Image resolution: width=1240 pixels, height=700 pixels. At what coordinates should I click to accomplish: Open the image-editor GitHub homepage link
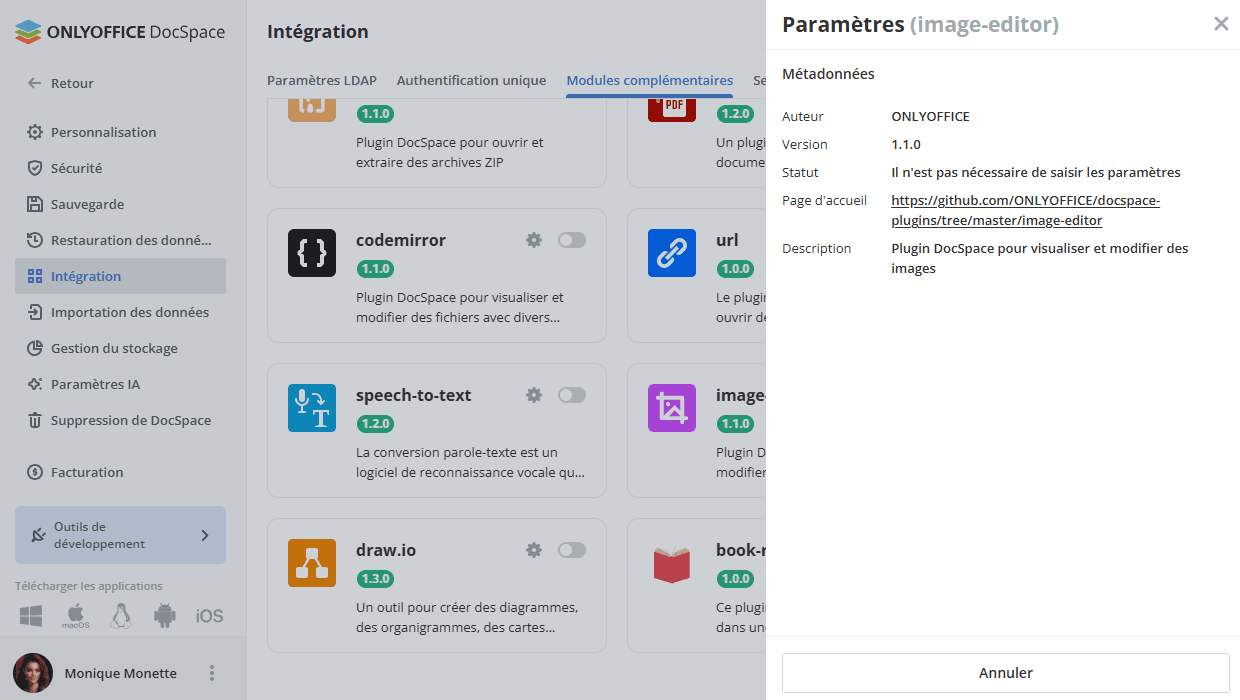tap(1025, 210)
